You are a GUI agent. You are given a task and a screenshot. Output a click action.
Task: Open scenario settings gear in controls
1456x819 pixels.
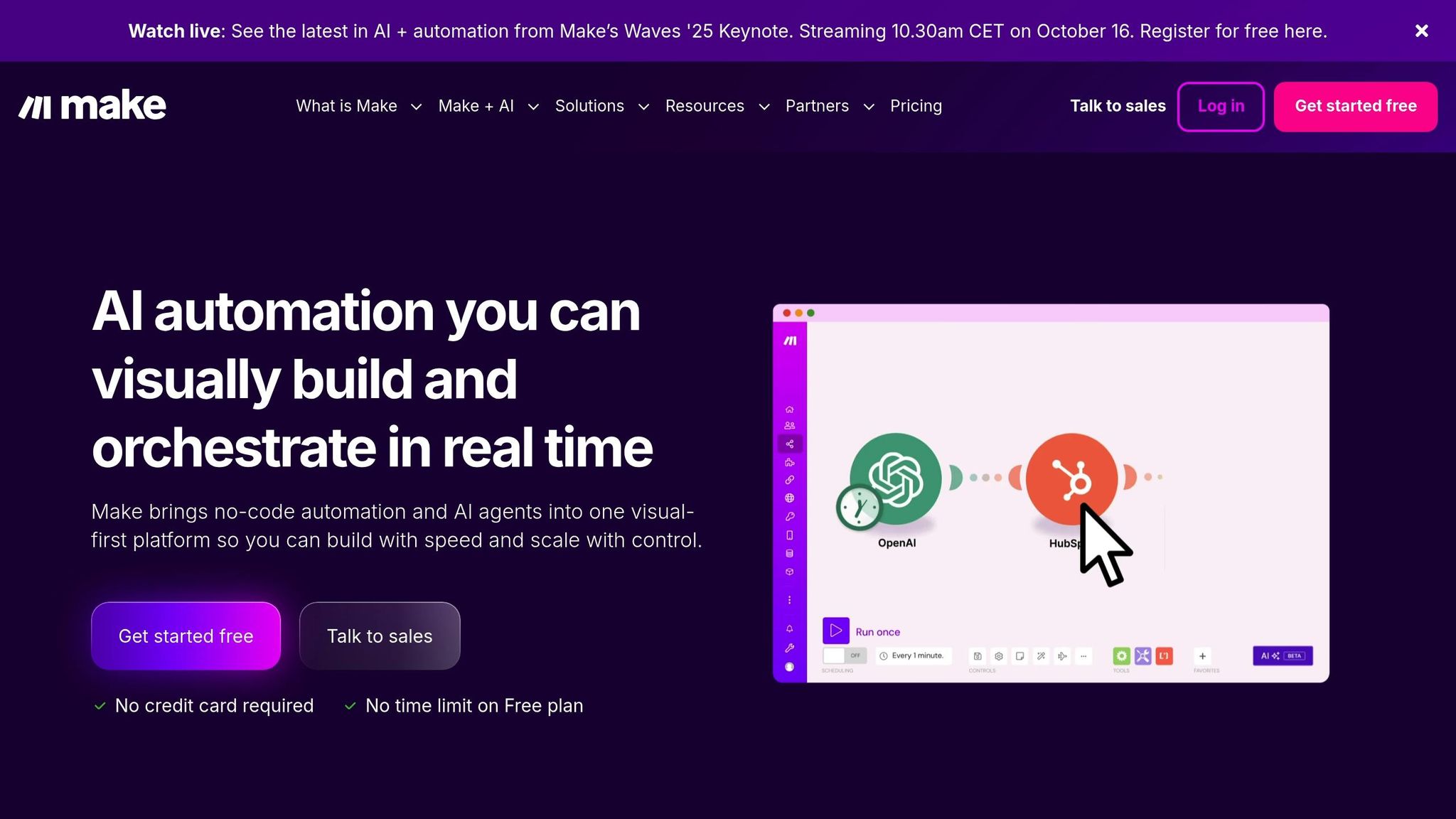pyautogui.click(x=999, y=656)
